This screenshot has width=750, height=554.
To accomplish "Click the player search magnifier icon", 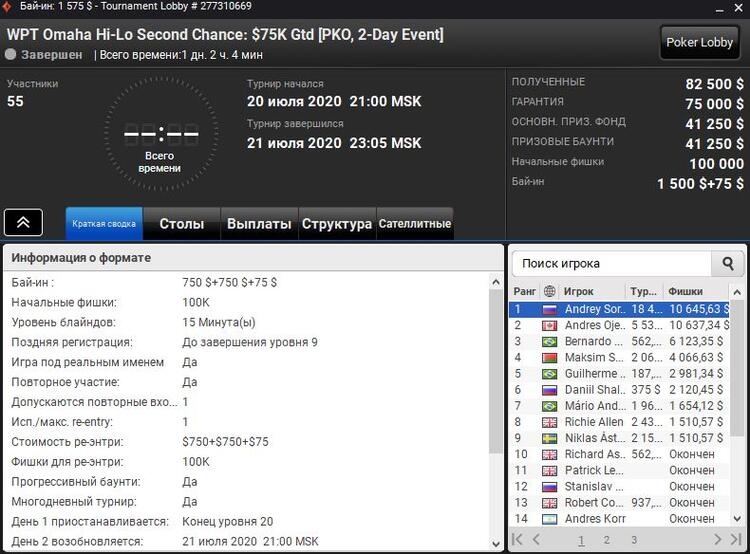I will point(728,264).
